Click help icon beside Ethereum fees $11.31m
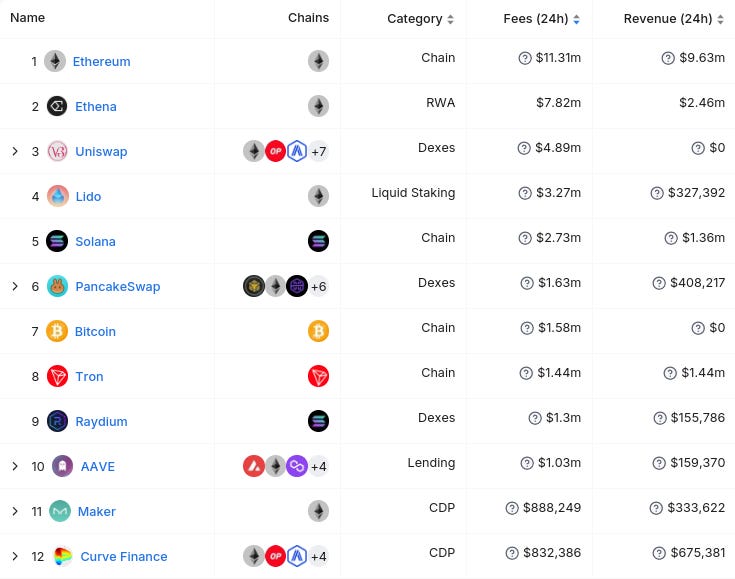 click(525, 58)
